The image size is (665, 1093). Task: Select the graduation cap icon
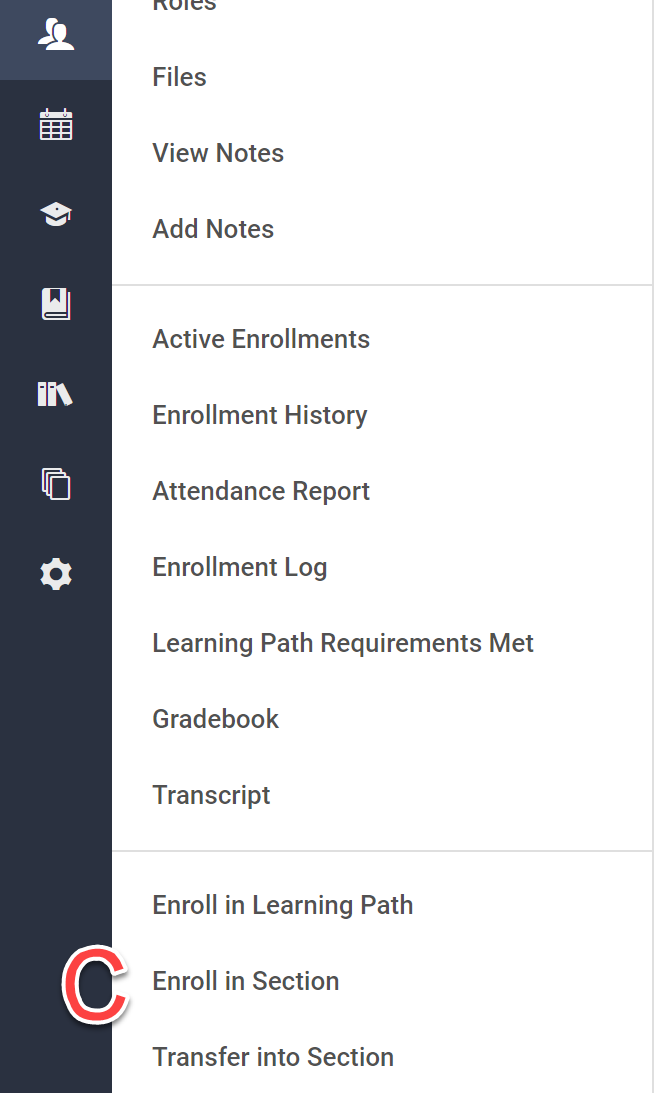(x=56, y=214)
